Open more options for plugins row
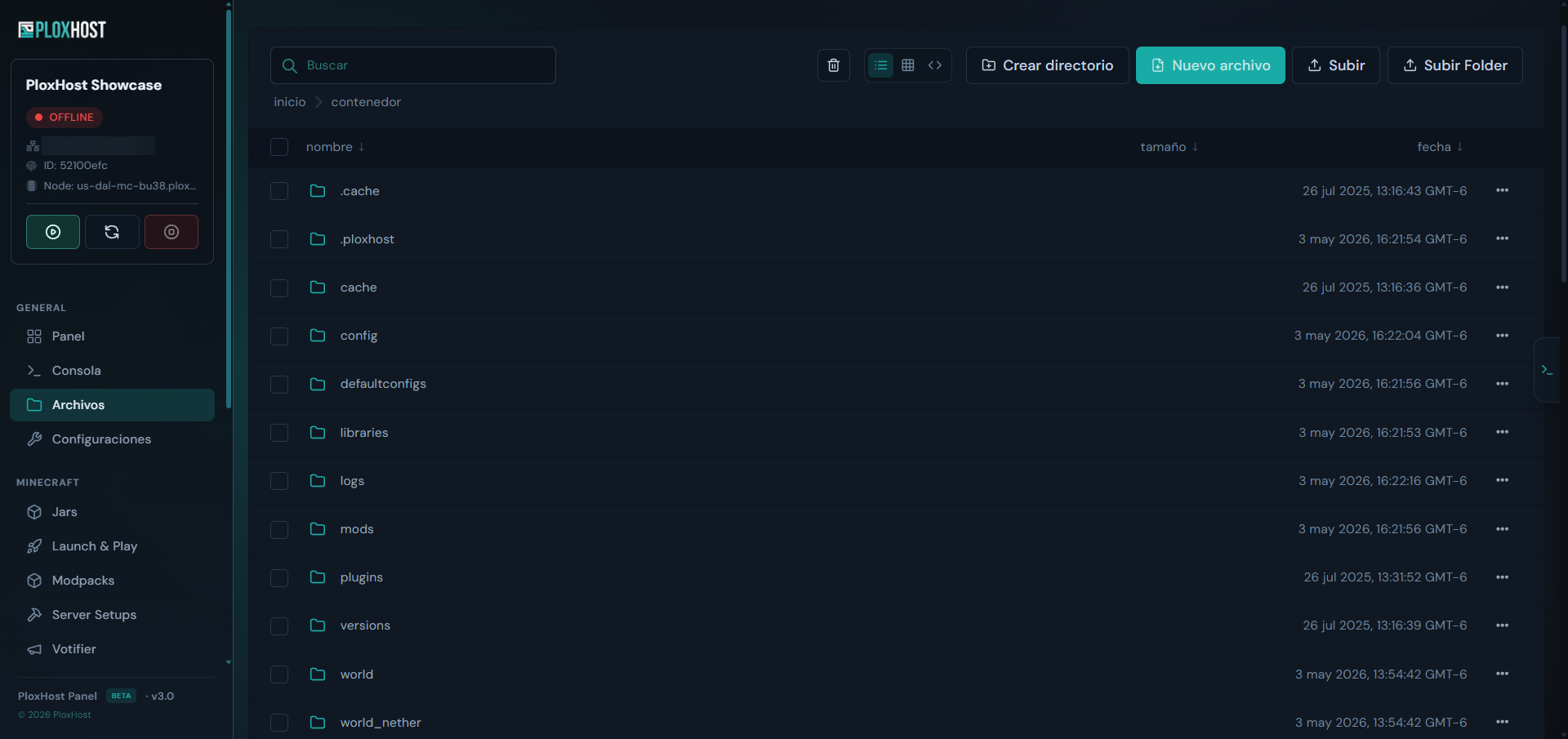 tap(1502, 577)
